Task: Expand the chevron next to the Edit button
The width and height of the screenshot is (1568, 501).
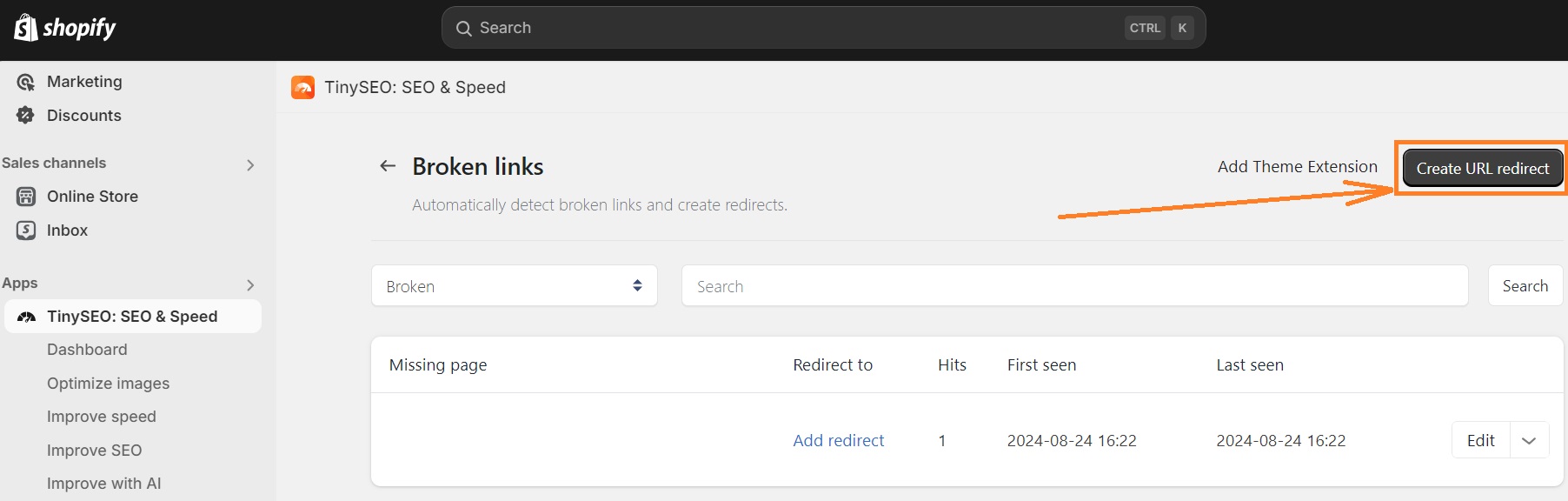Action: [x=1528, y=440]
